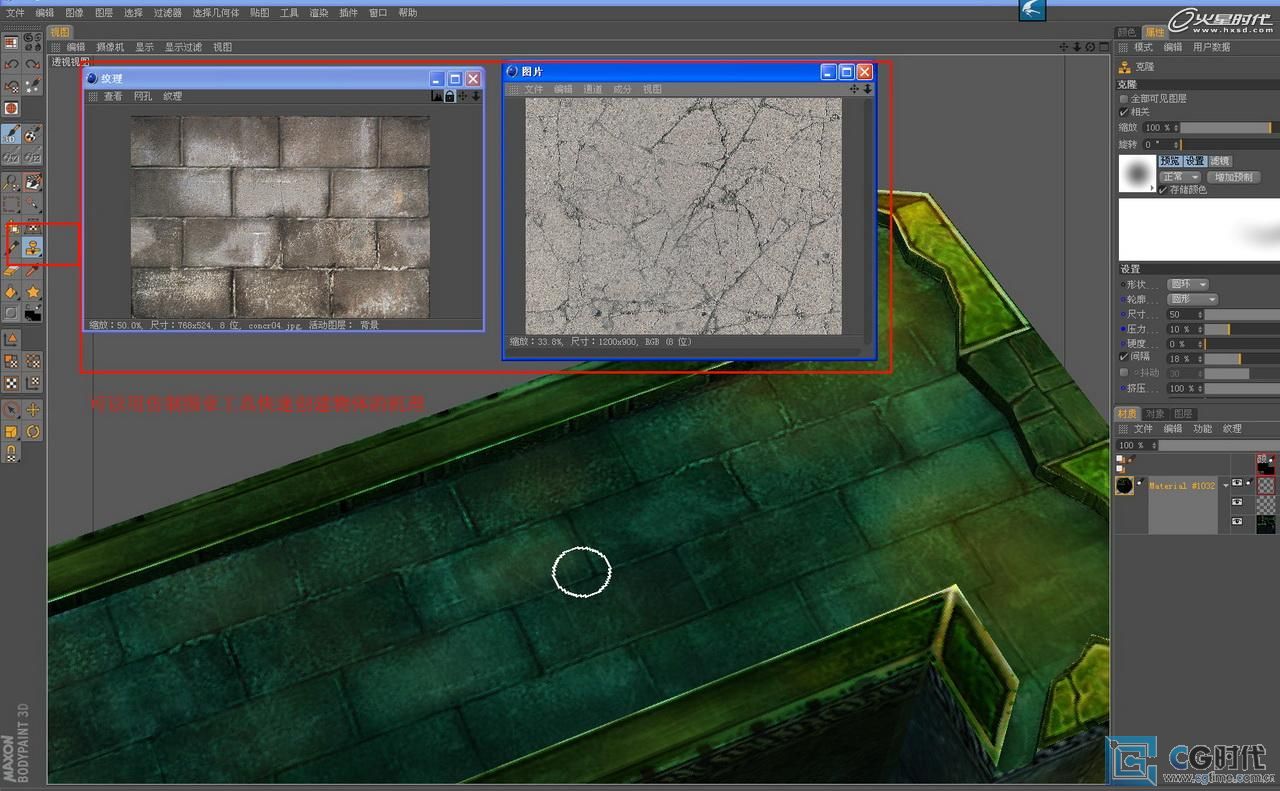Select the Clone stamp tool in left toolbar
Screen dimensions: 1280x791
click(33, 246)
